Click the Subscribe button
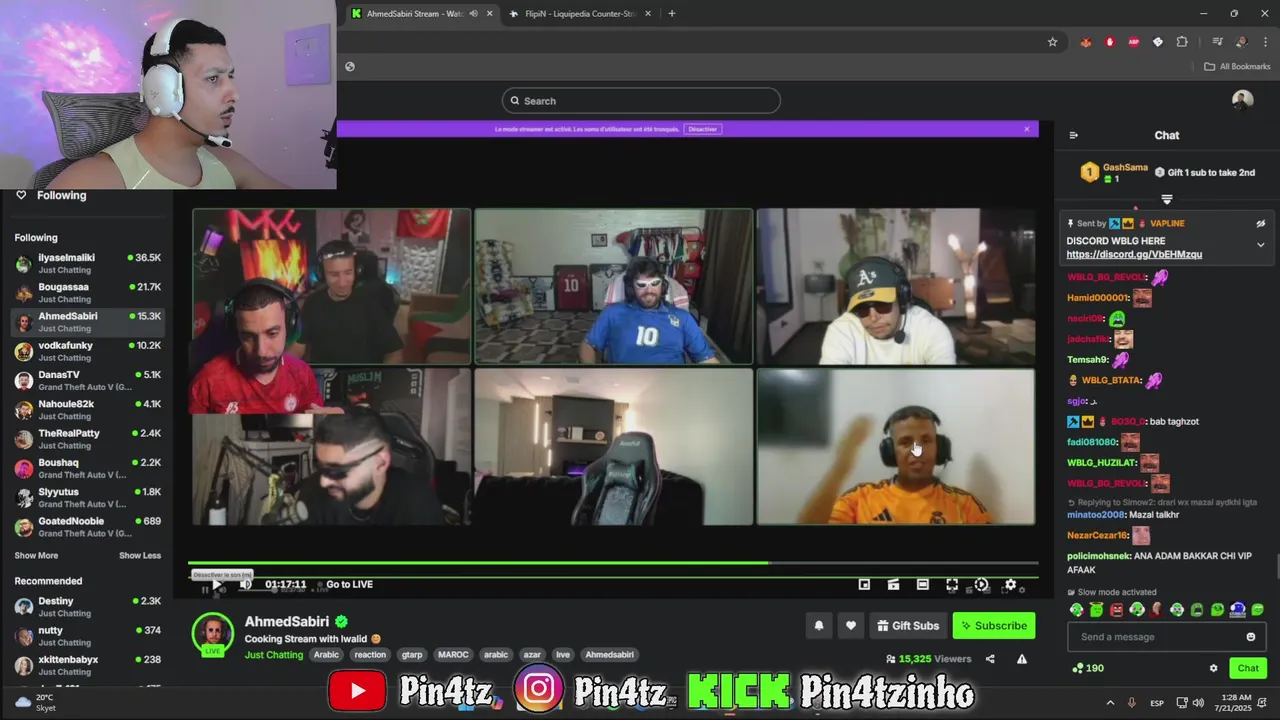Viewport: 1280px width, 720px height. point(994,626)
